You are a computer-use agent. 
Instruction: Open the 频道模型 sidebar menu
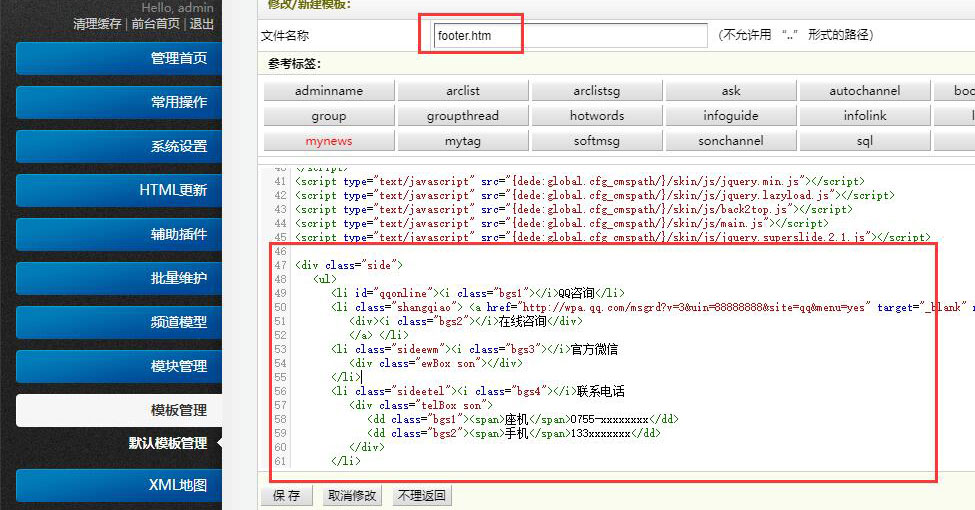tap(119, 322)
